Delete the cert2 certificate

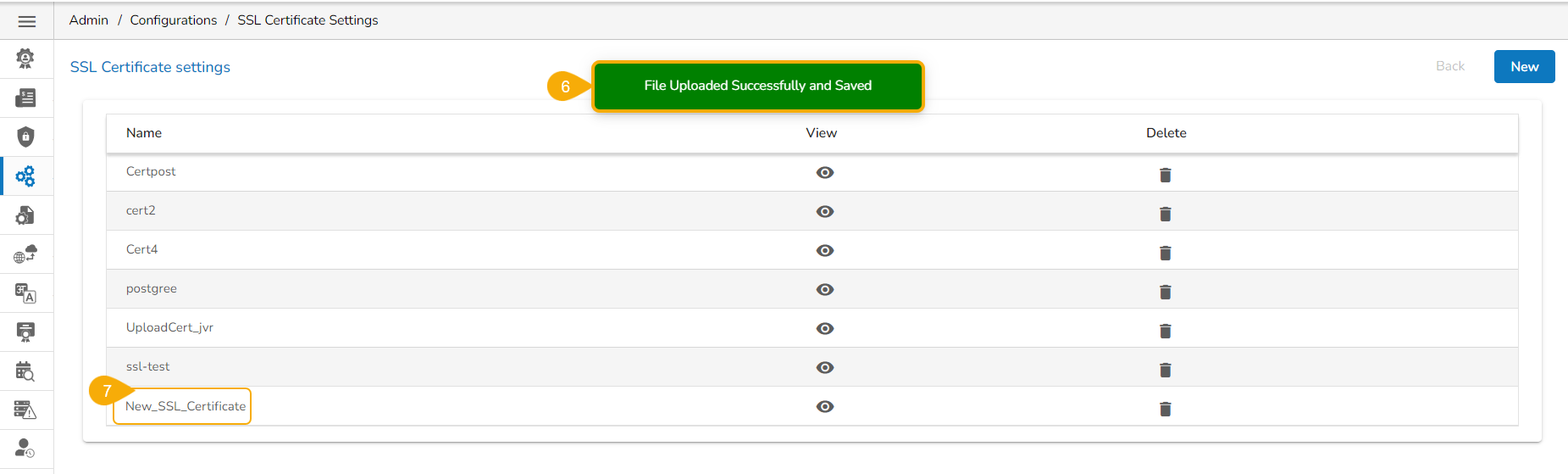tap(1165, 214)
